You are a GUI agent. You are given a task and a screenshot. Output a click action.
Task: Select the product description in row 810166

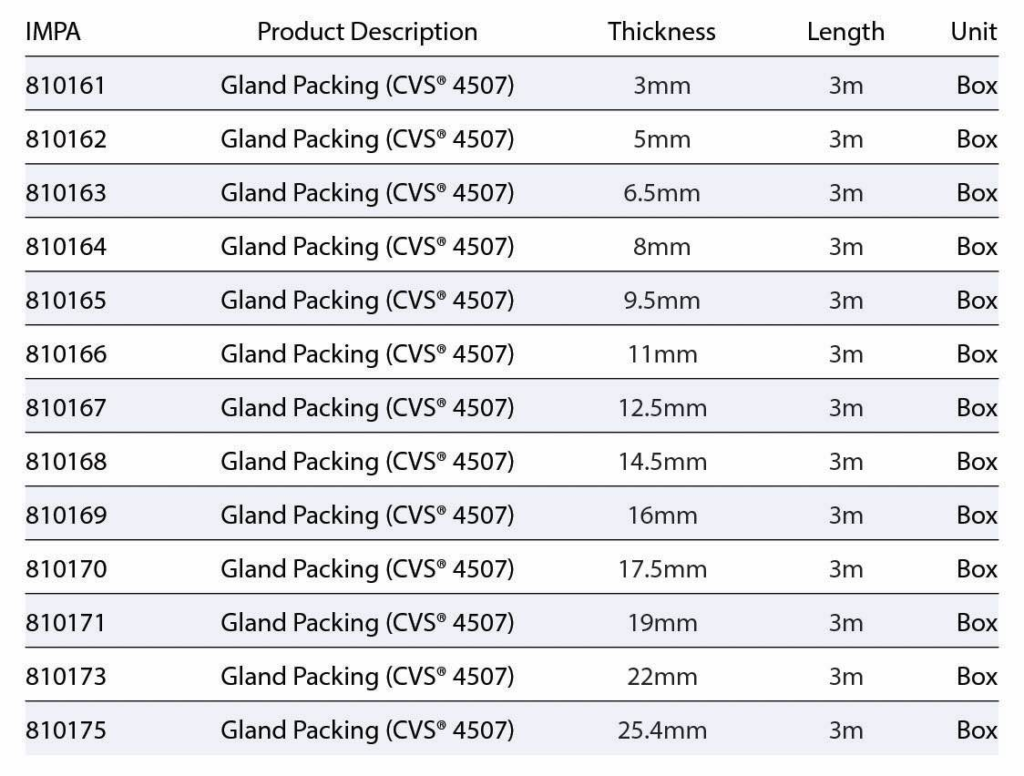[x=367, y=354]
